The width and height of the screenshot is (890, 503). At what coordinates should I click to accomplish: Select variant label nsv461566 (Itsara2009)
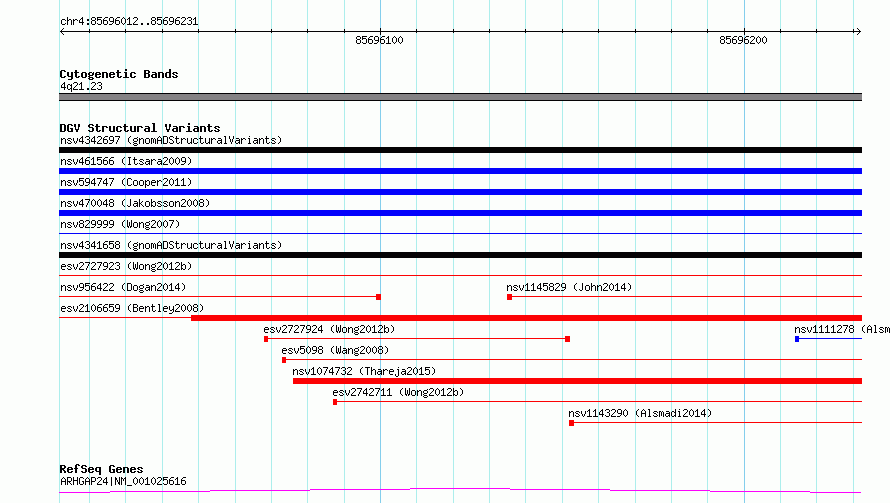pos(126,161)
